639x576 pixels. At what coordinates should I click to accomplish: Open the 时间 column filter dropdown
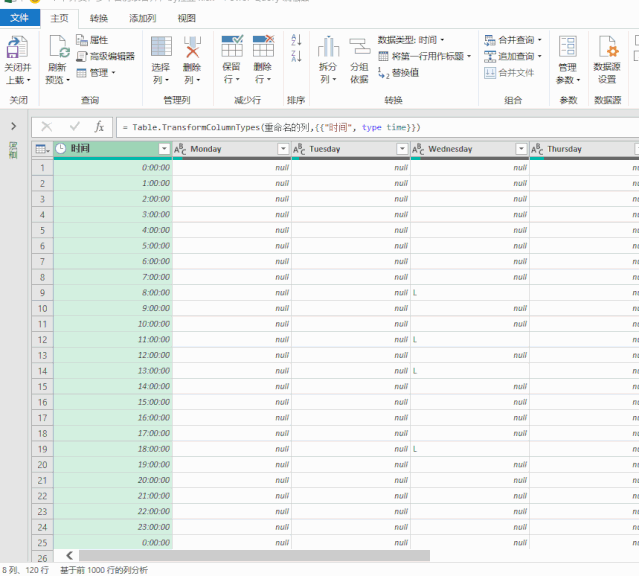pos(164,149)
